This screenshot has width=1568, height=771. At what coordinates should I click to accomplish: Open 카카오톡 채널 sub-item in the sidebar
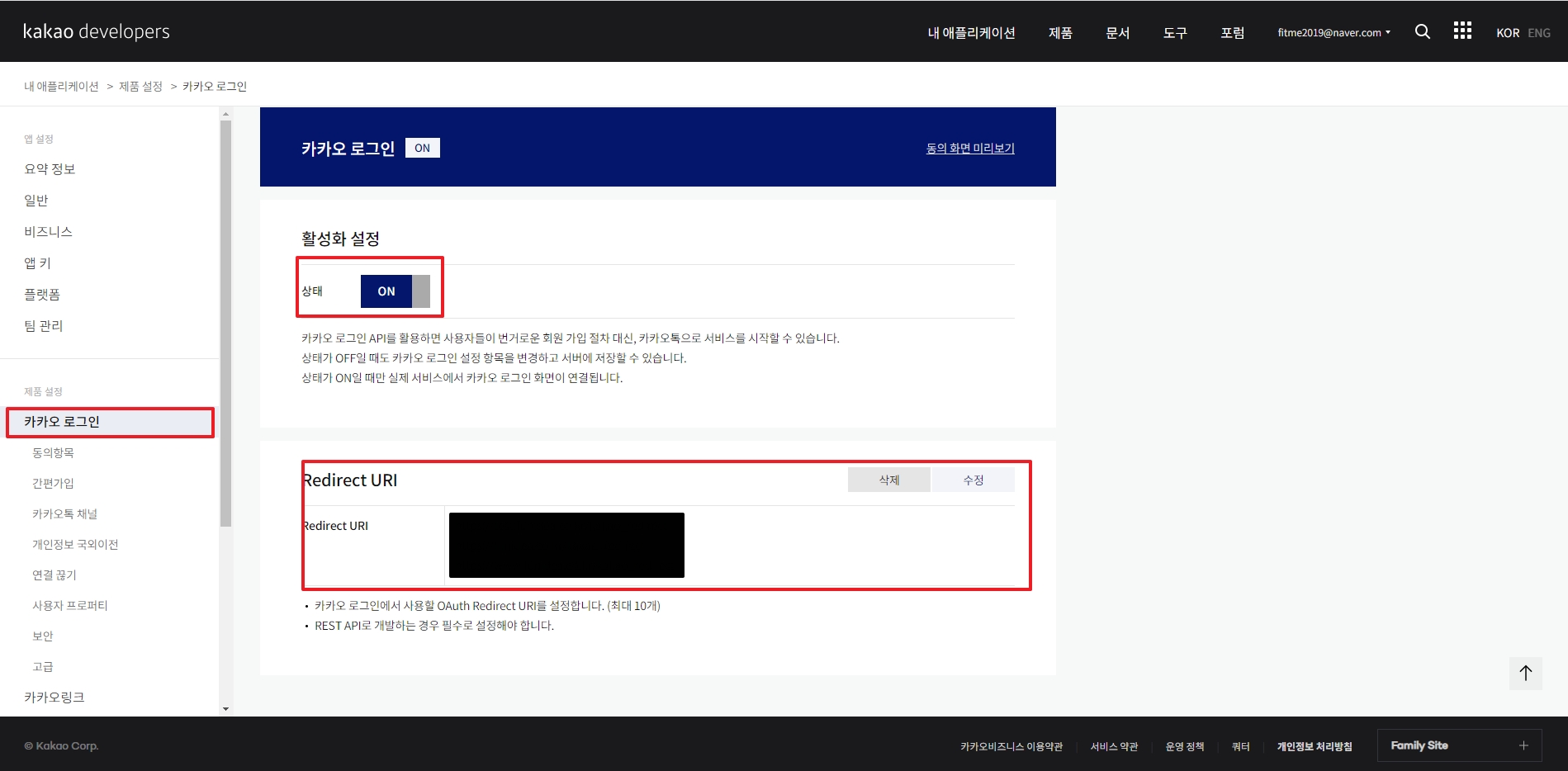[x=64, y=513]
